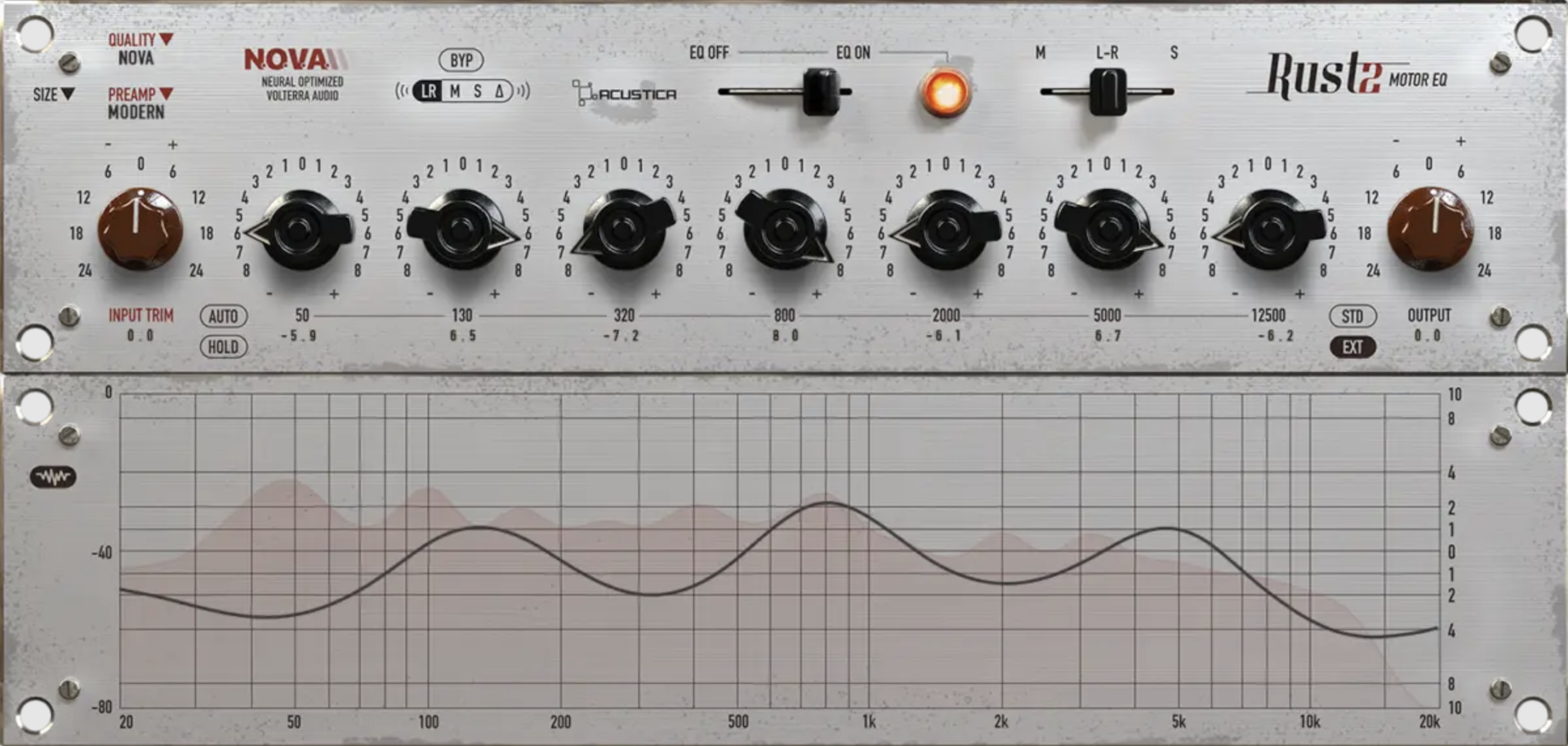Image resolution: width=1568 pixels, height=746 pixels.
Task: Click the NOVA logo
Action: click(297, 60)
